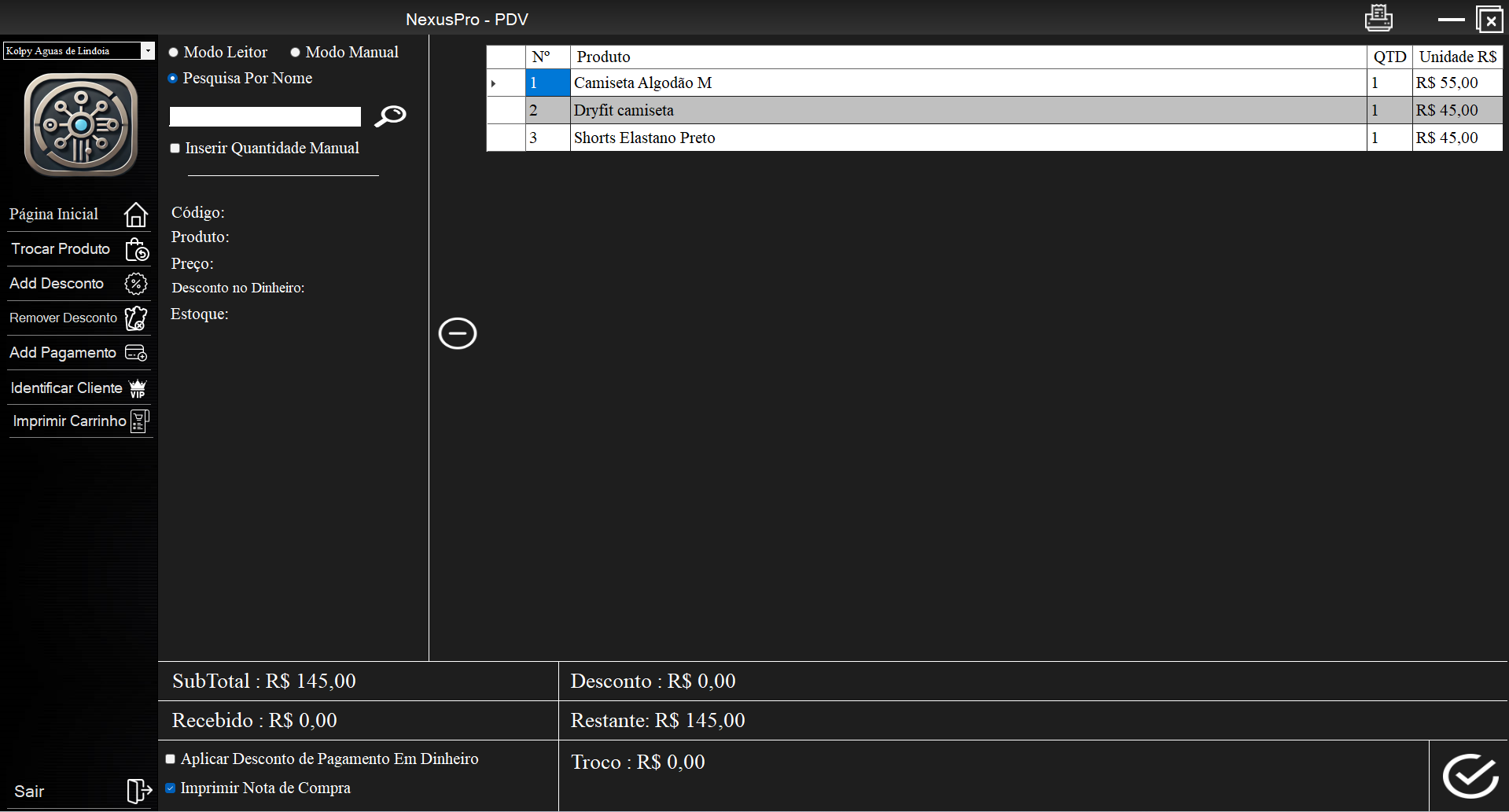Select Modo Leitor radio button

174,53
